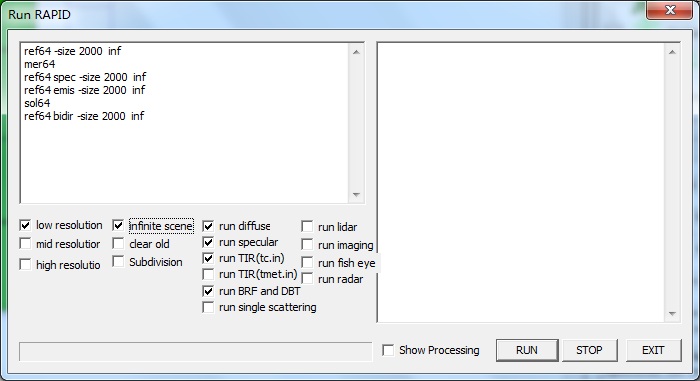This screenshot has width=700, height=381.
Task: Enable the Subdivision checkbox
Action: tap(118, 262)
